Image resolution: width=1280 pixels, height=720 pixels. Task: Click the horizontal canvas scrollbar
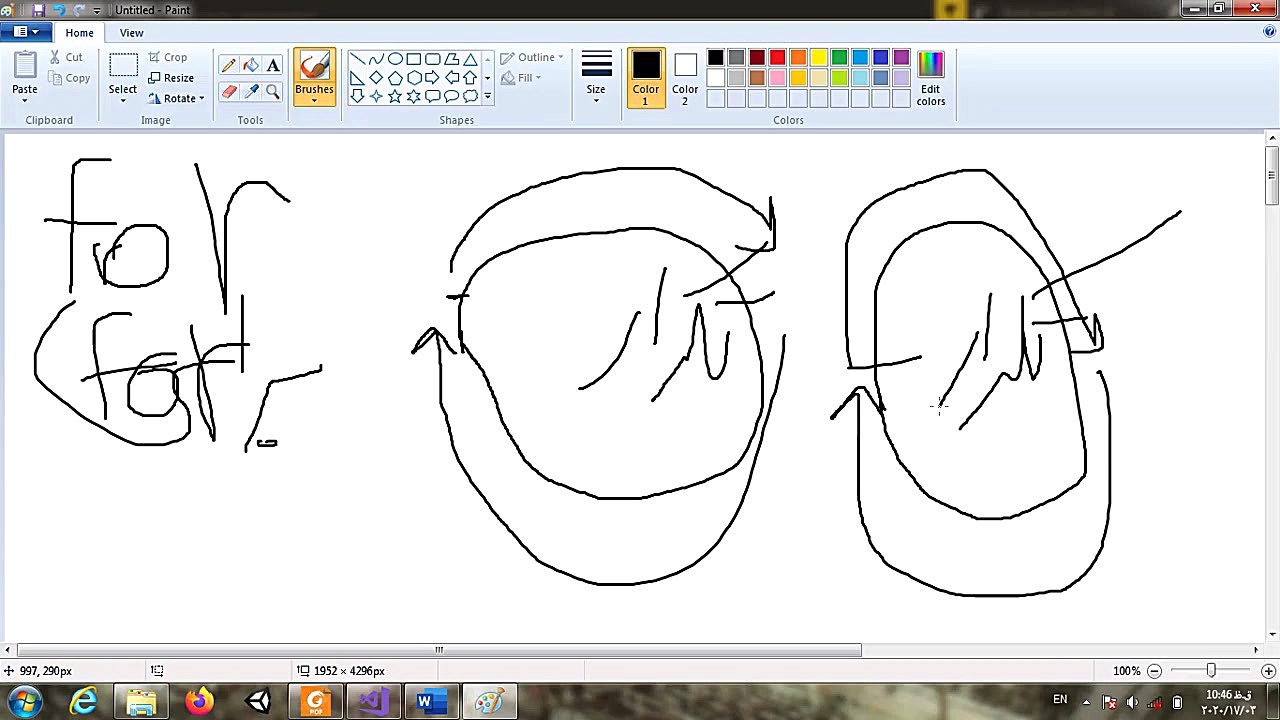[x=439, y=650]
